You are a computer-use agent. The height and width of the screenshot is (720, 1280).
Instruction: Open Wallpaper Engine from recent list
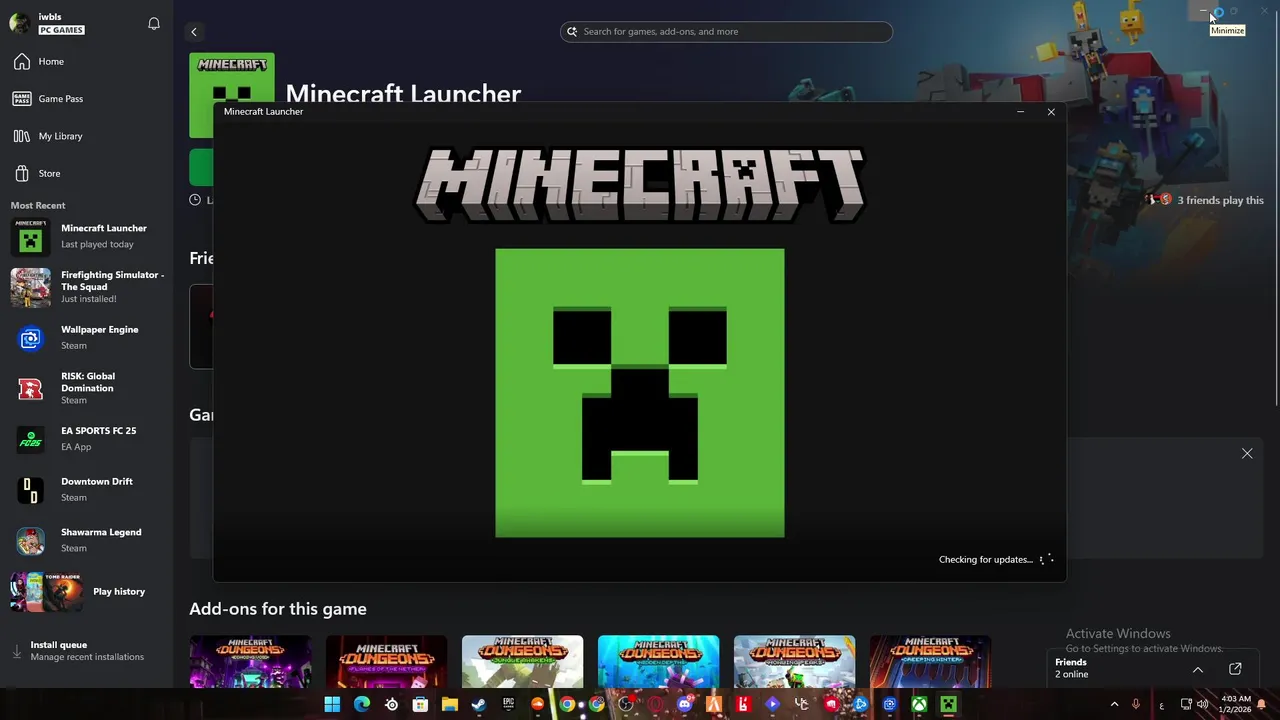pyautogui.click(x=86, y=338)
